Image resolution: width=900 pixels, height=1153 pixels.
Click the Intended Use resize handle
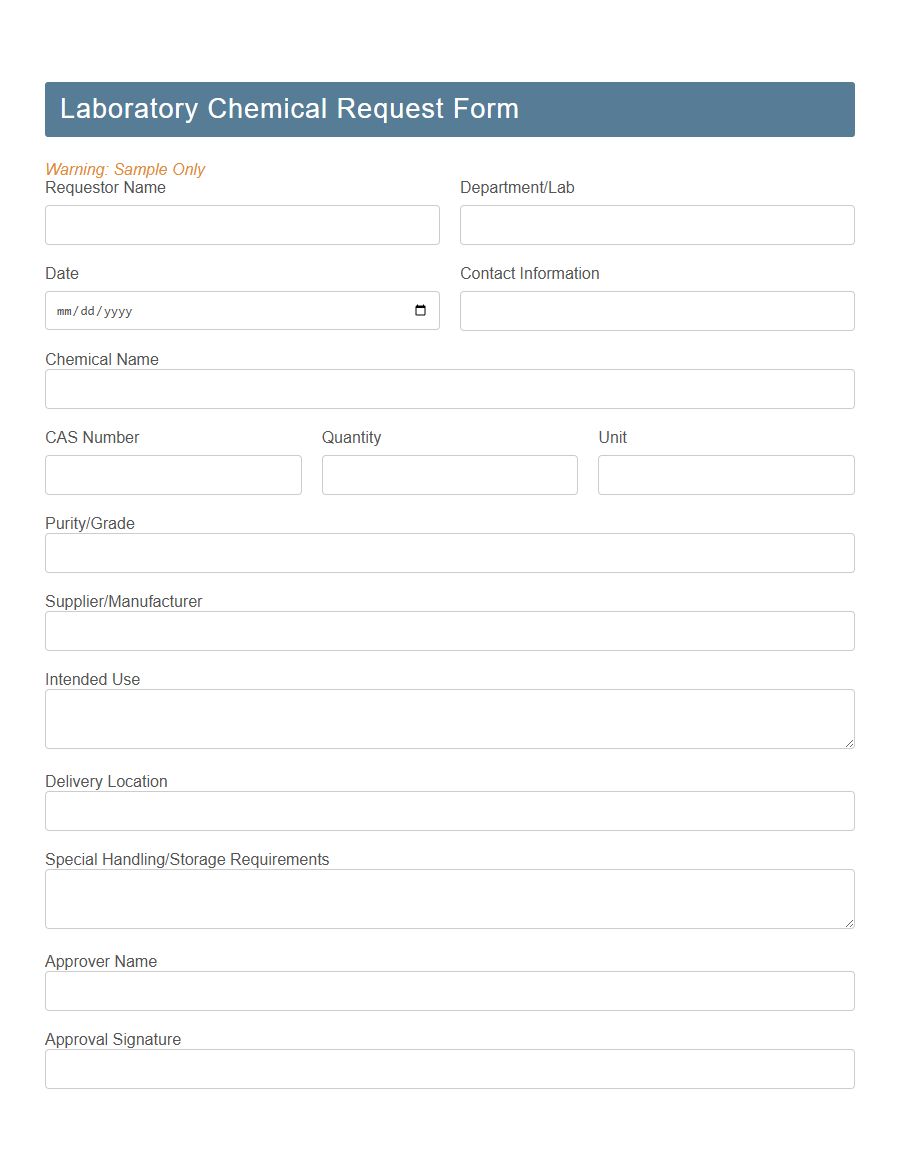(851, 744)
